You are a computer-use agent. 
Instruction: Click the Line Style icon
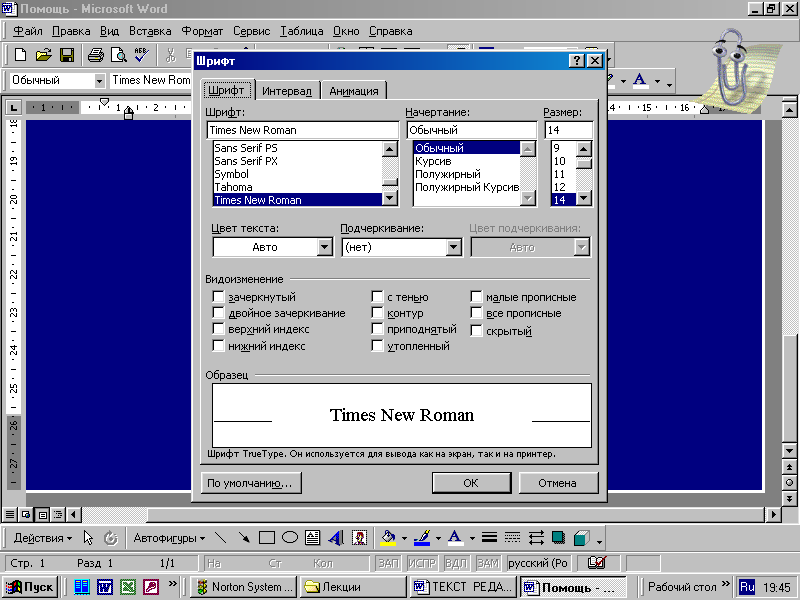point(489,538)
